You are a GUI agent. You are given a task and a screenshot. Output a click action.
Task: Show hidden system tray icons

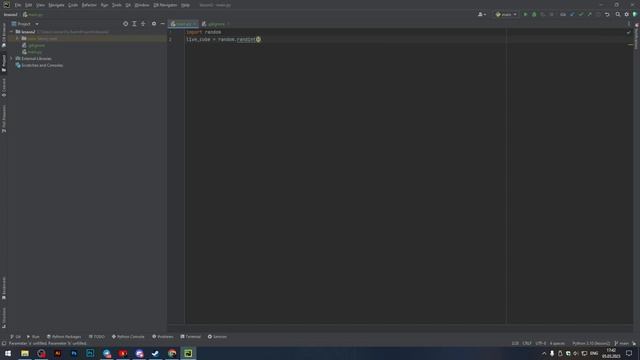[544, 353]
